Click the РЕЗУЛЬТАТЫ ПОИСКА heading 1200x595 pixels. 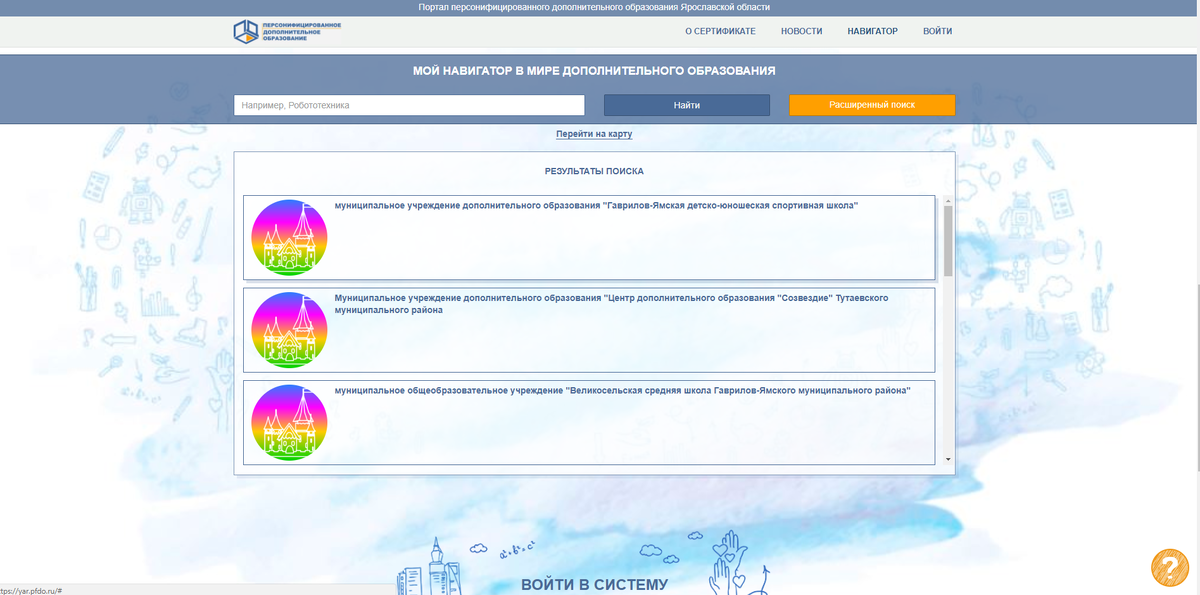click(594, 172)
